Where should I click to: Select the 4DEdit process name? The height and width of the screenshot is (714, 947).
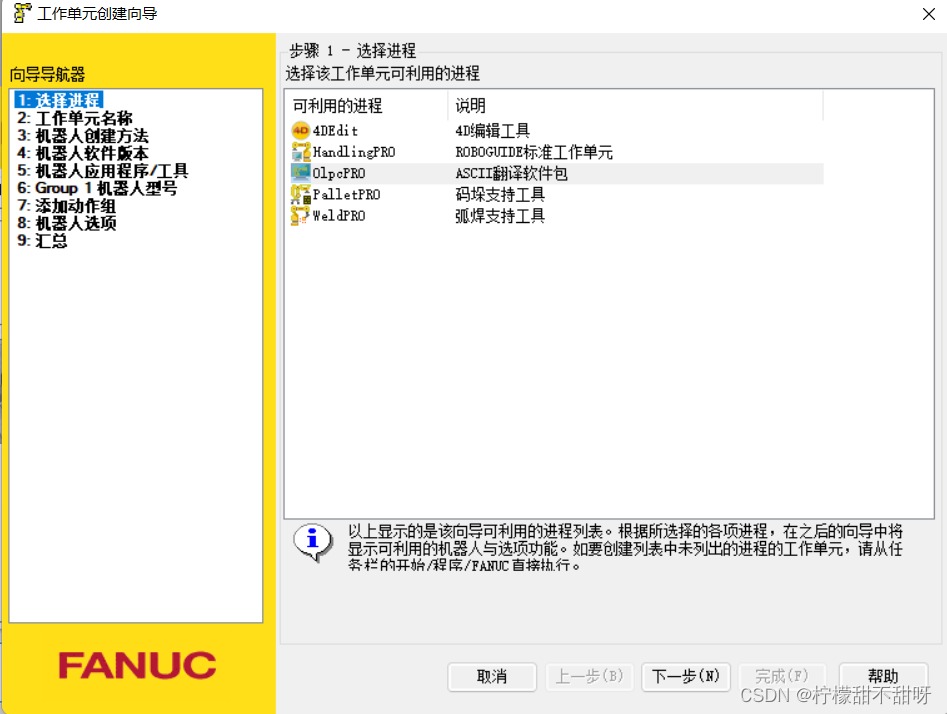pos(335,130)
